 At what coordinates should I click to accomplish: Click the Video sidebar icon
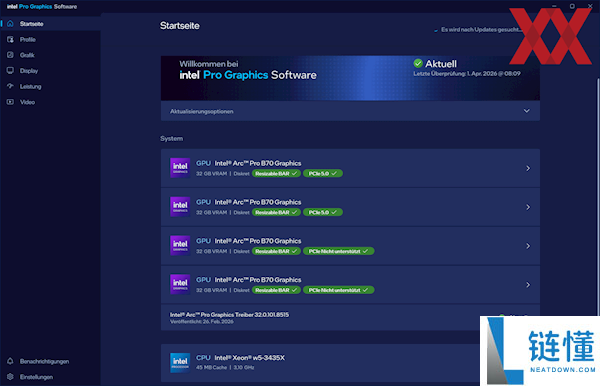(x=10, y=102)
